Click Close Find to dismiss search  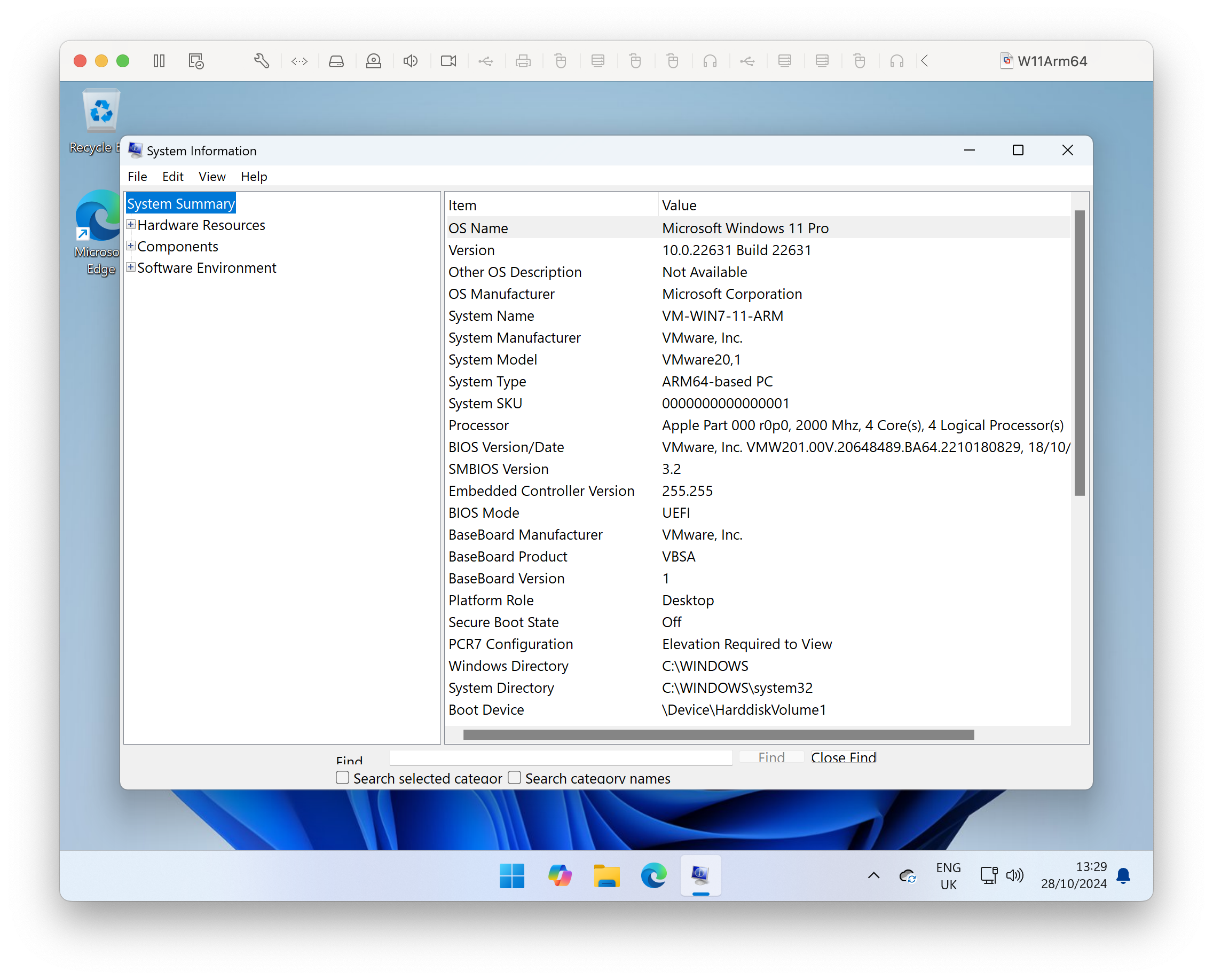click(843, 757)
